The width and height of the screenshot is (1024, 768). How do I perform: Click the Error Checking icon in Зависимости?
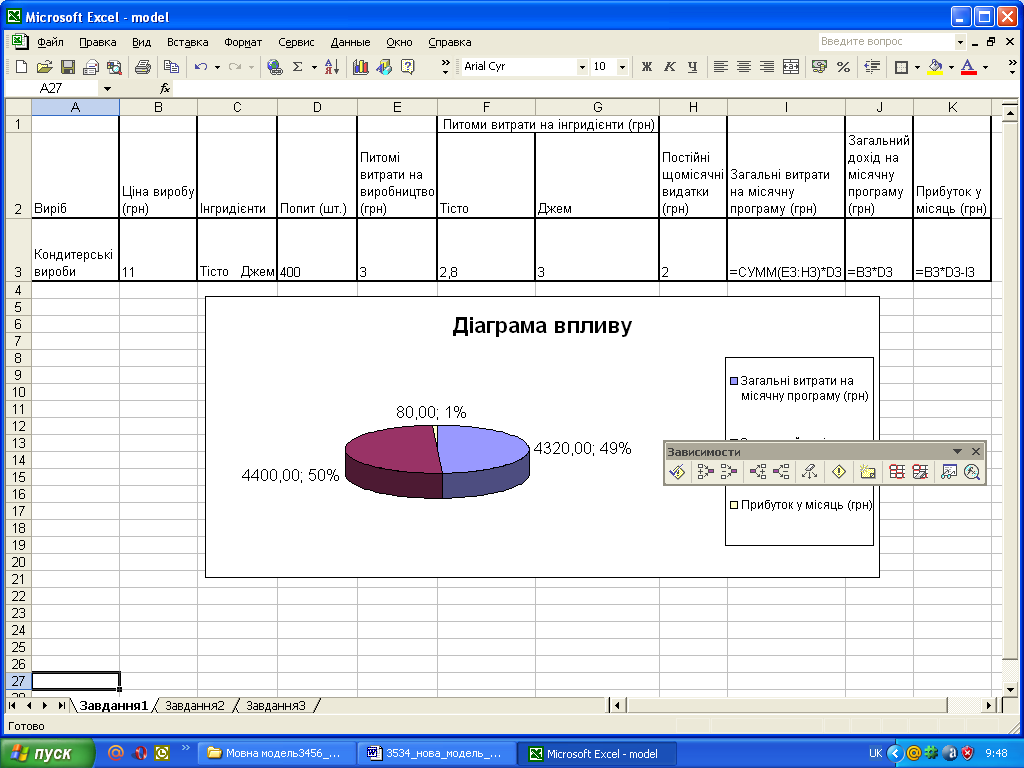677,472
